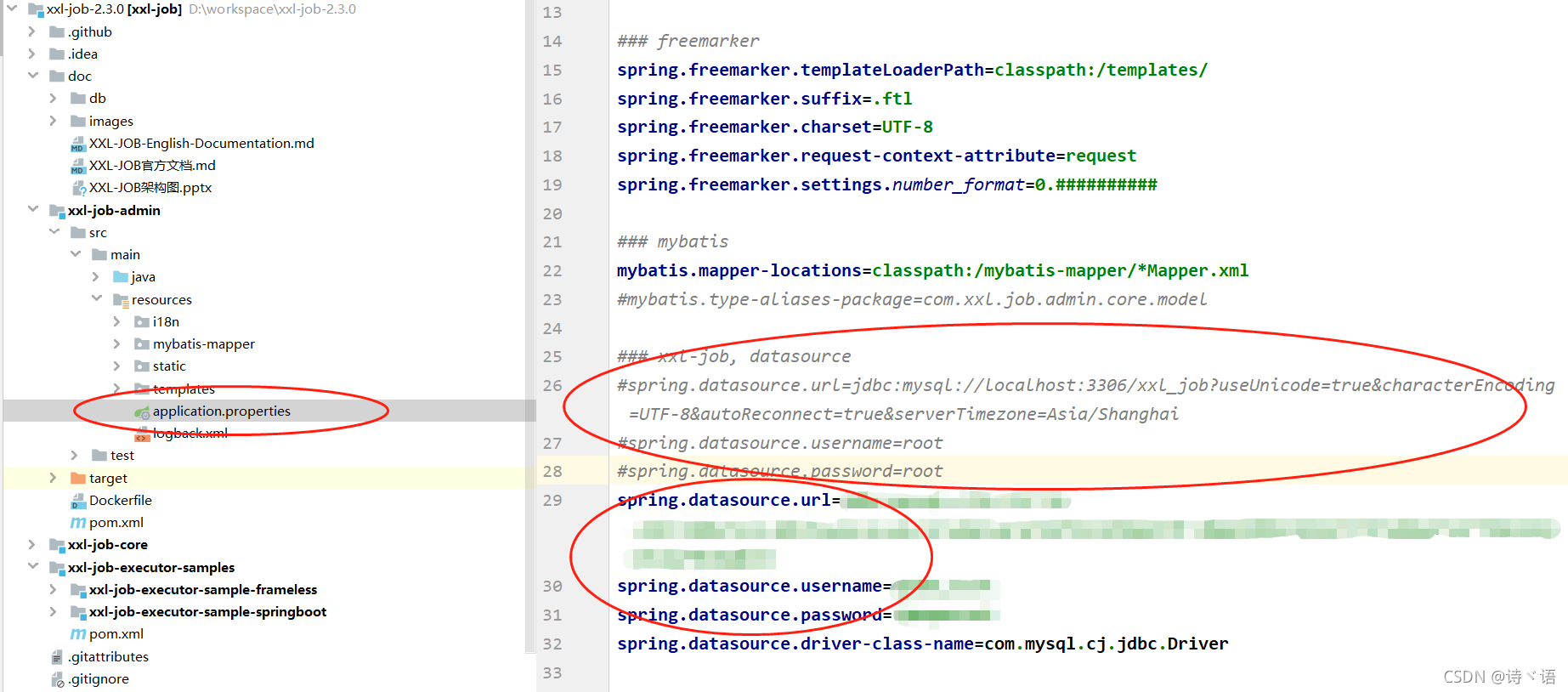Expand the test folder arrow

point(75,456)
